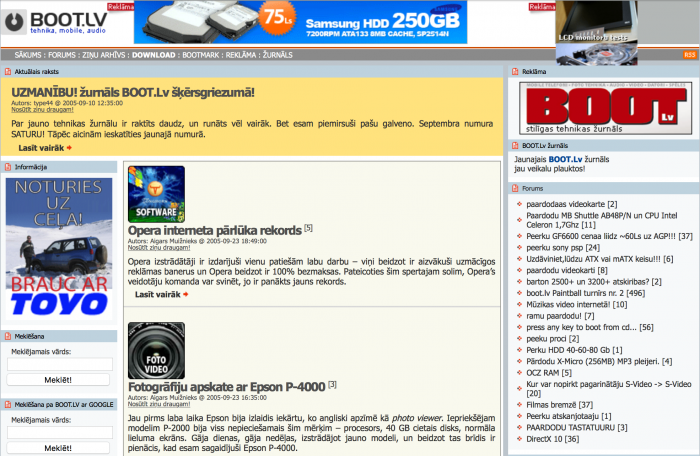Click Meklēt! button in Google search panel
This screenshot has width=700, height=456.
58,448
